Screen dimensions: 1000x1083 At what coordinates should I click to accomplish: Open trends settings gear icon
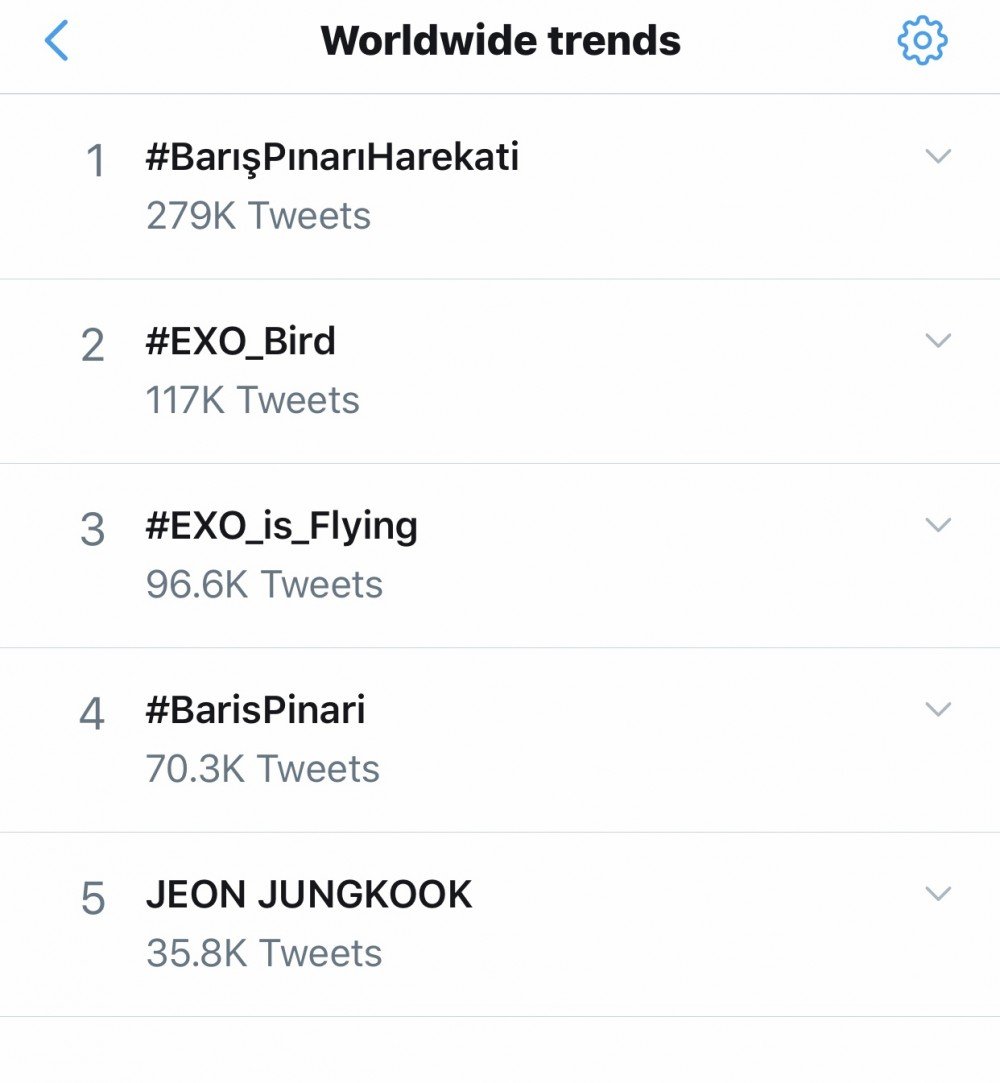(x=922, y=41)
